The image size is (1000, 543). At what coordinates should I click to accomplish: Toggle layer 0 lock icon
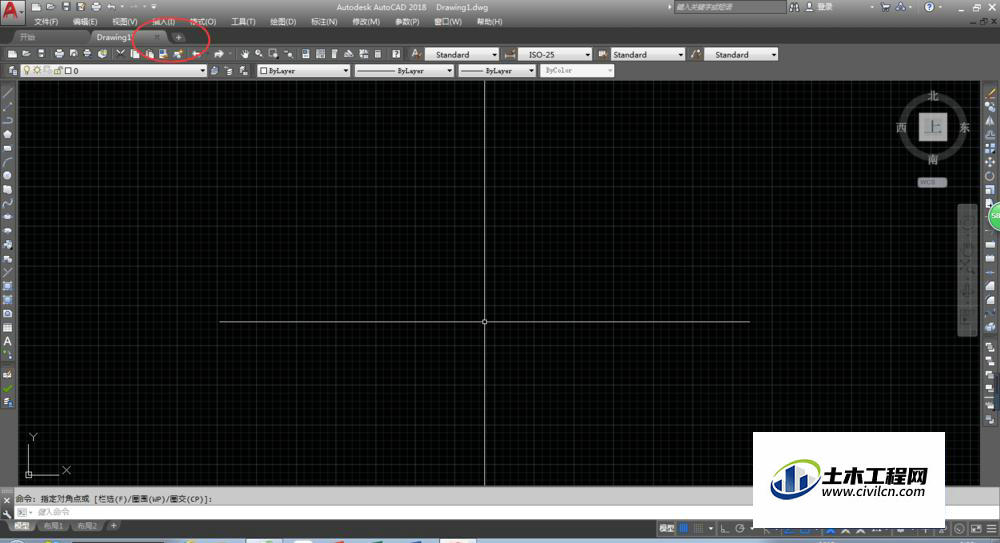pos(57,71)
